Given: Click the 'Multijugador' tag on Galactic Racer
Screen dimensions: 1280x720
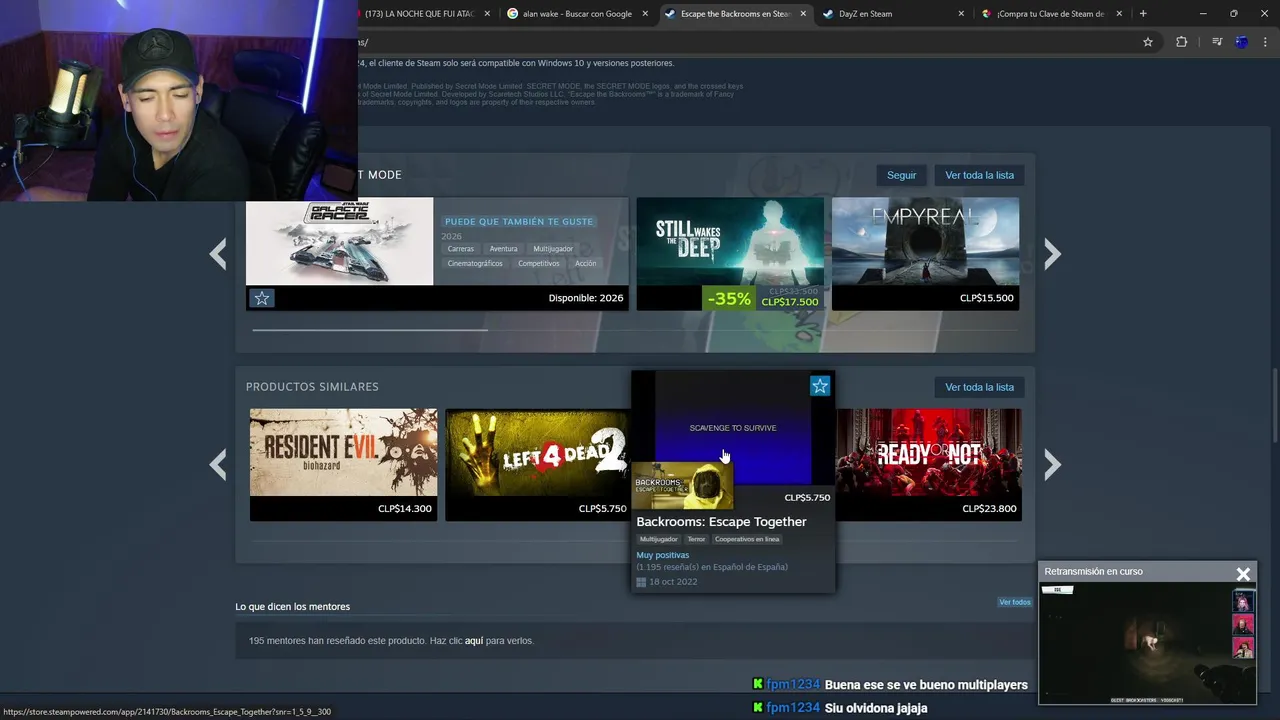Looking at the screenshot, I should pyautogui.click(x=553, y=249).
